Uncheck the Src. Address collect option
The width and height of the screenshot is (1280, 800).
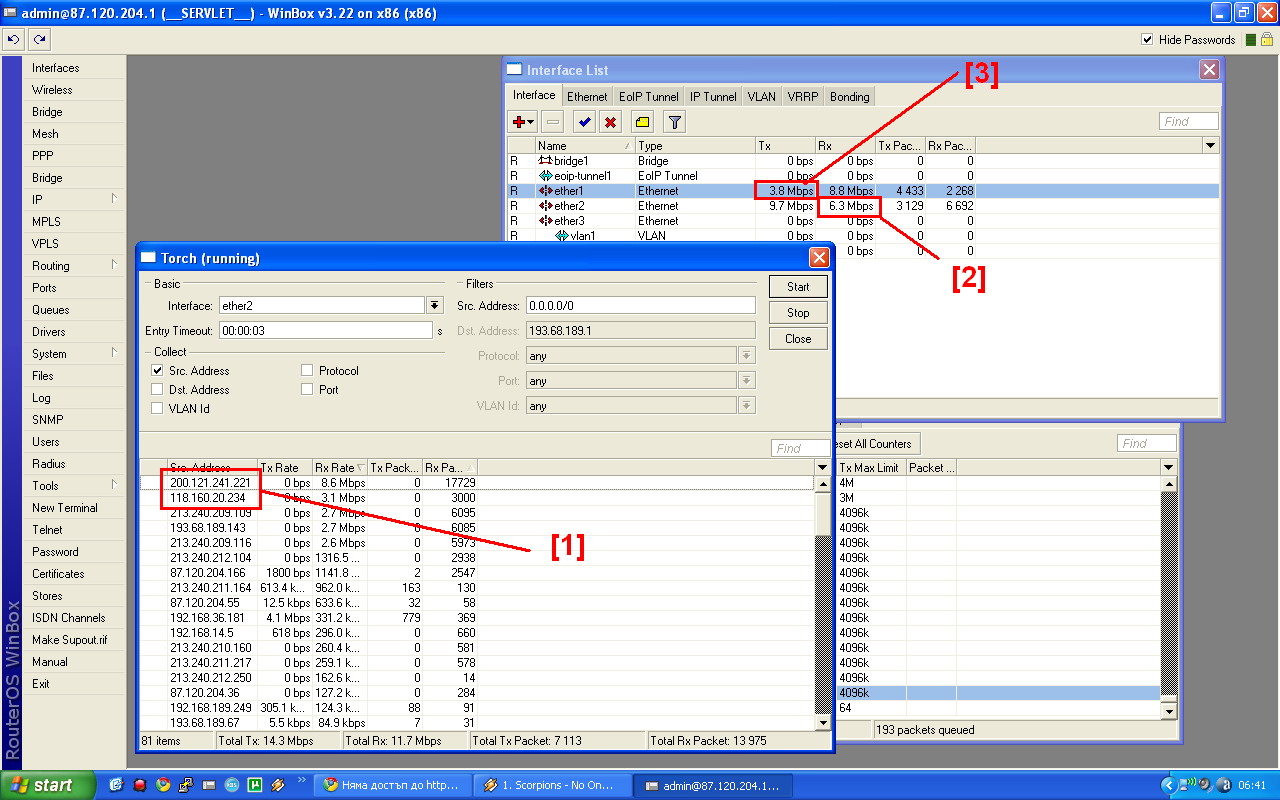(x=157, y=370)
